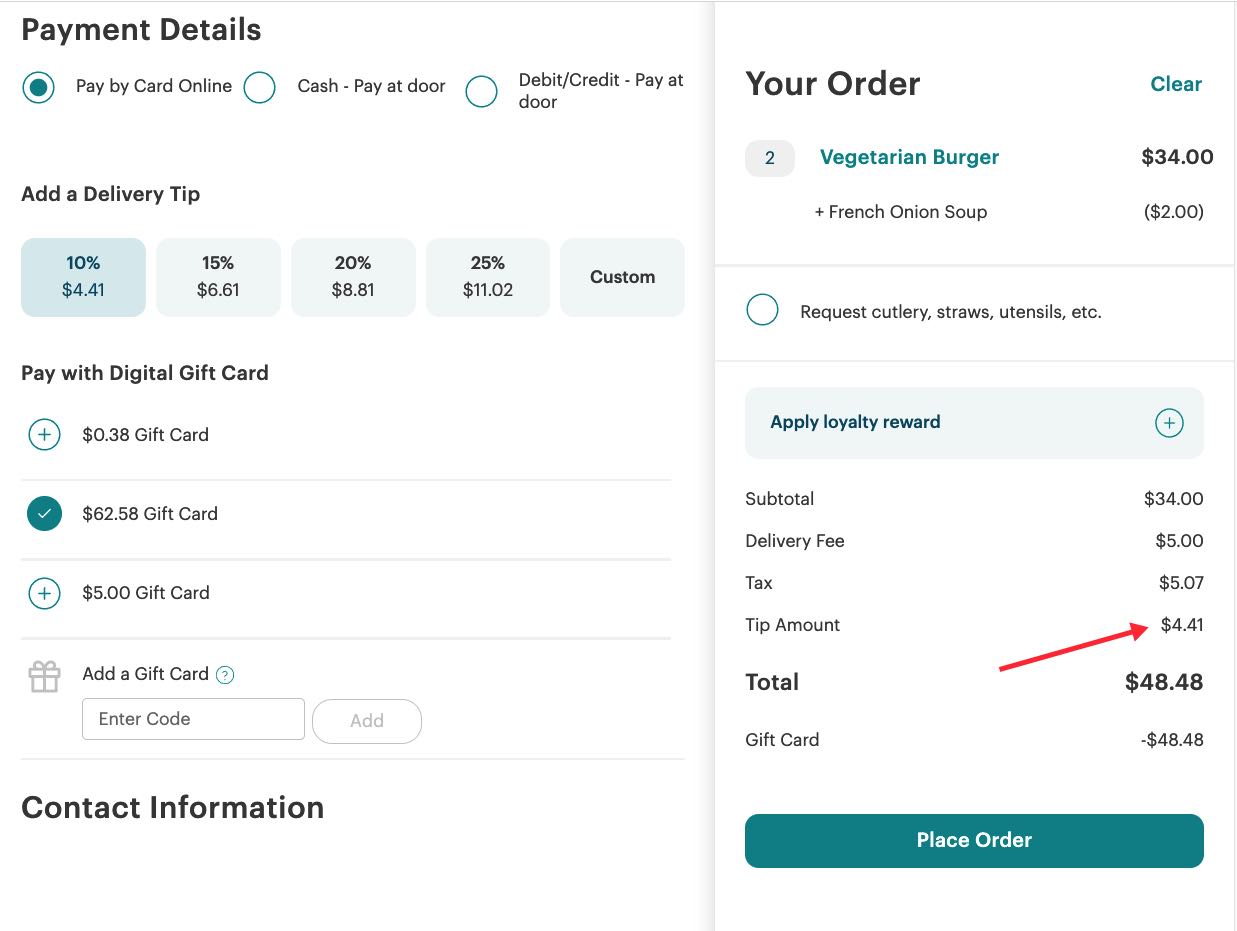Click the Add button for gift card code
Image resolution: width=1237 pixels, height=931 pixels.
pyautogui.click(x=367, y=721)
